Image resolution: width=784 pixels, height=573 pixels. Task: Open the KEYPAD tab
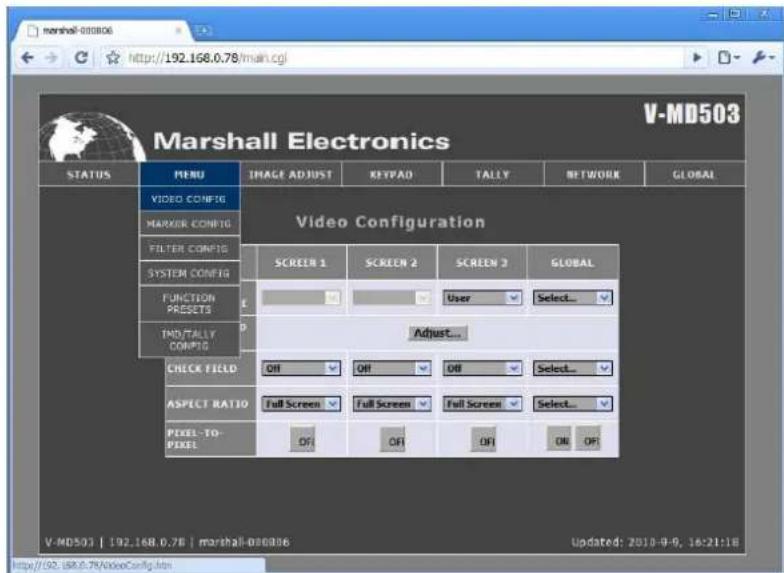392,174
